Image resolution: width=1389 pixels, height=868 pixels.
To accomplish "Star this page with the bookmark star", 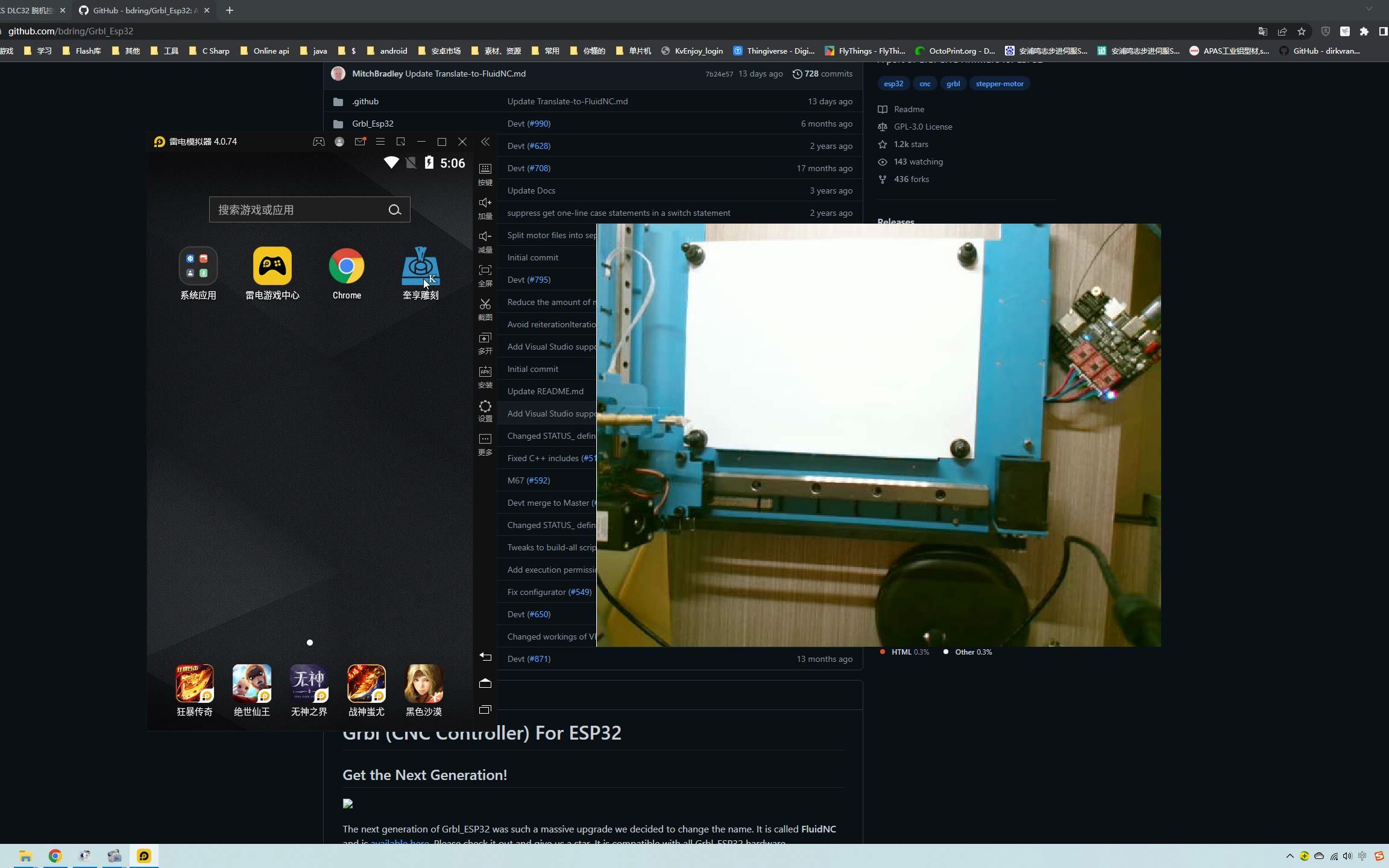I will tap(1302, 31).
